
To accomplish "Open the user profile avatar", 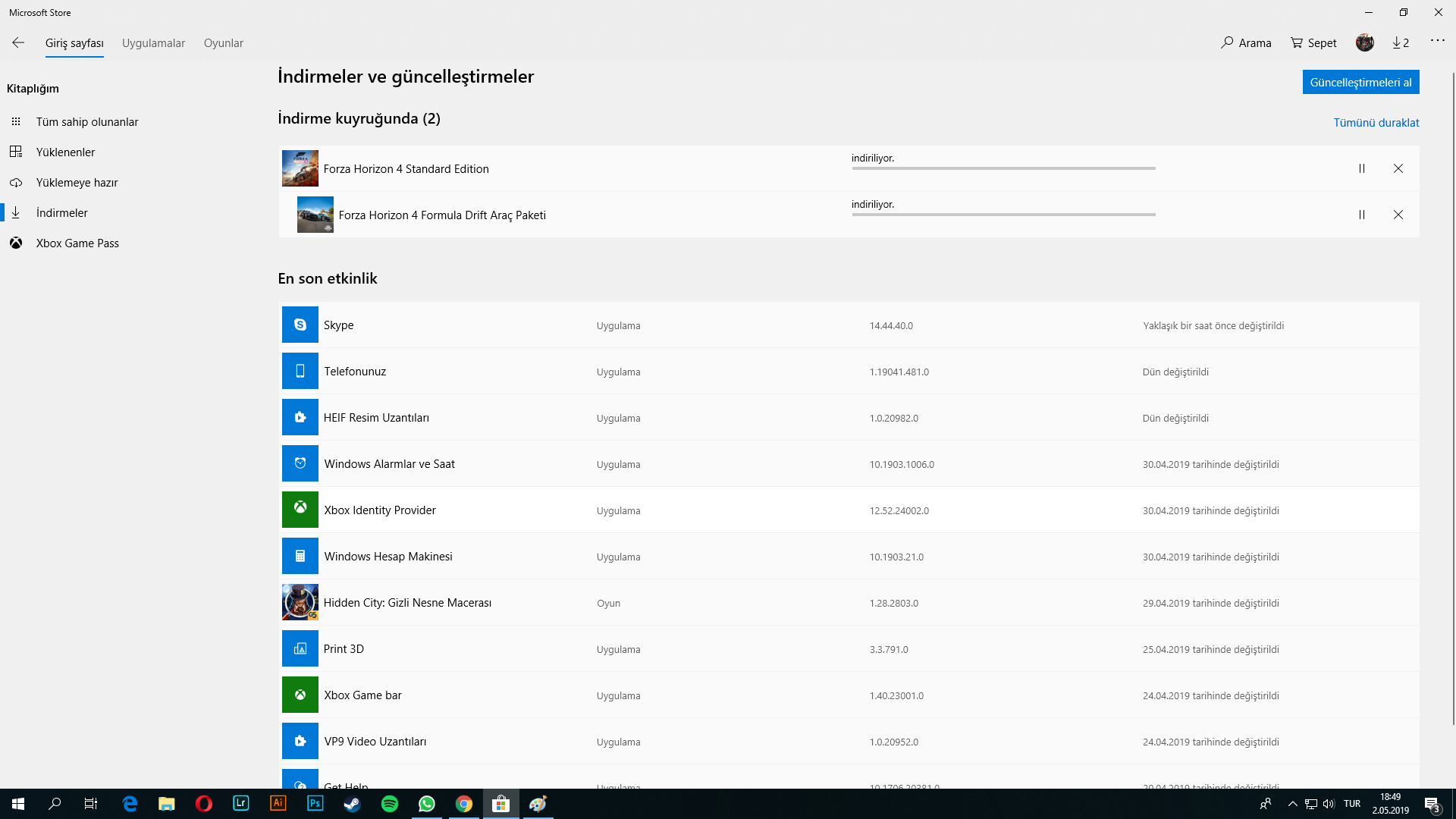I will [1365, 42].
